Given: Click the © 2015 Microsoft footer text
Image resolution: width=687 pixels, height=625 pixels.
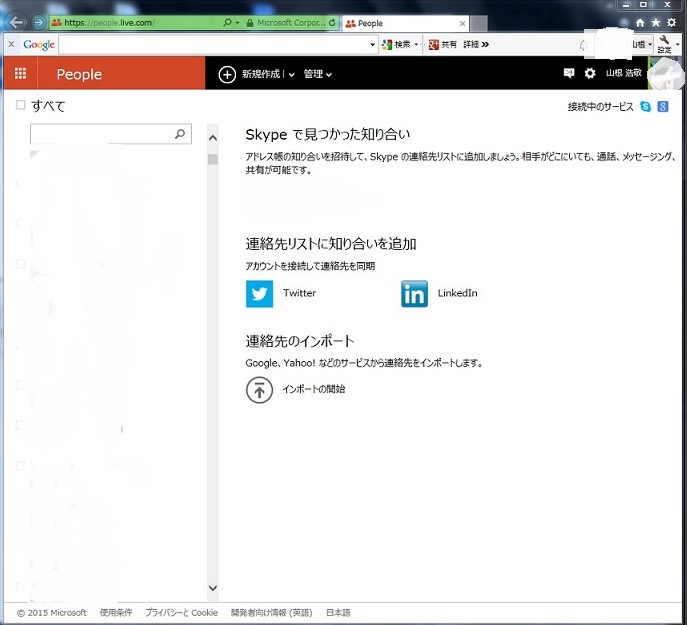Looking at the screenshot, I should [52, 613].
